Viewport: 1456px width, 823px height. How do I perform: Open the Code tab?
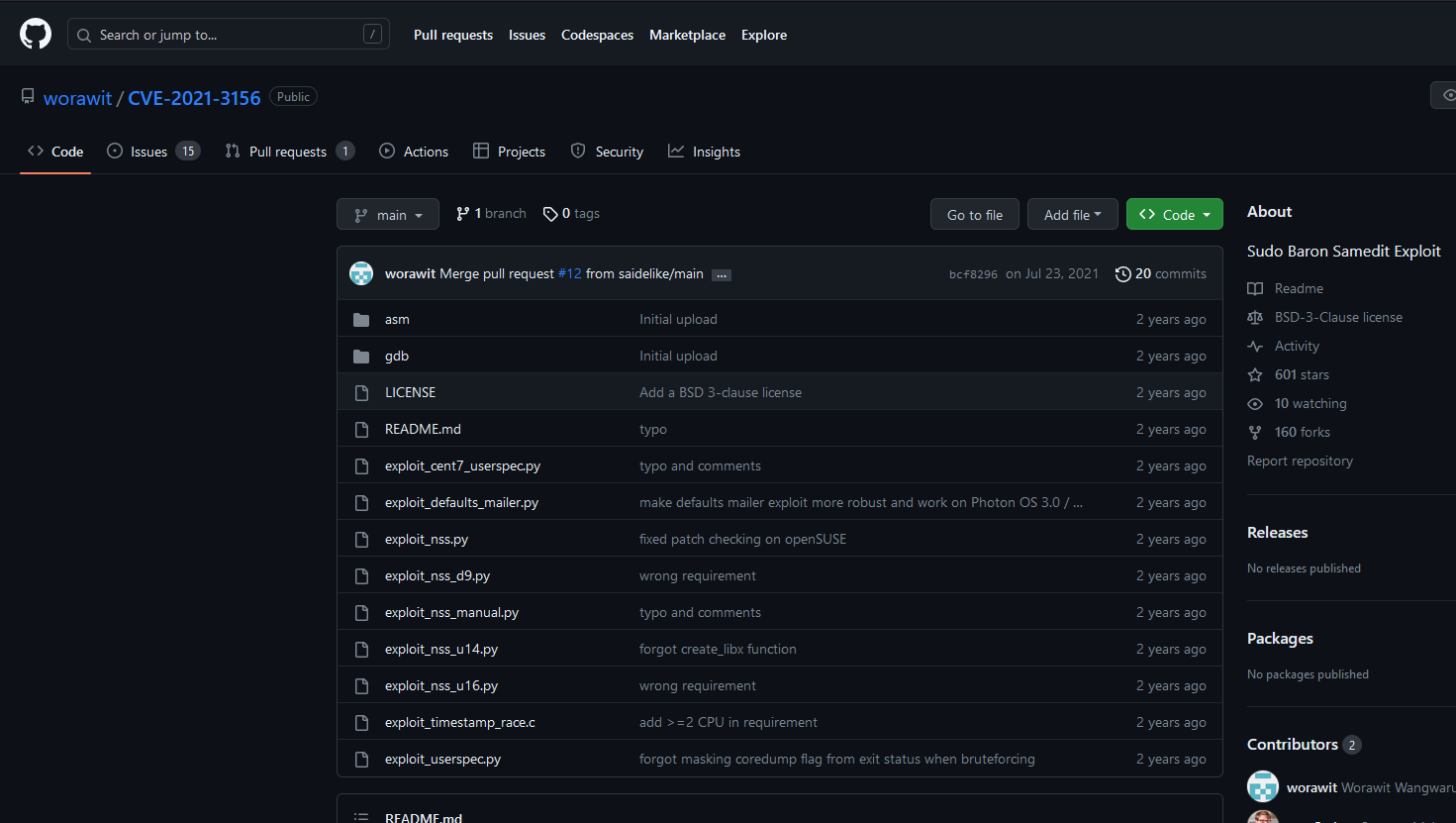click(55, 152)
